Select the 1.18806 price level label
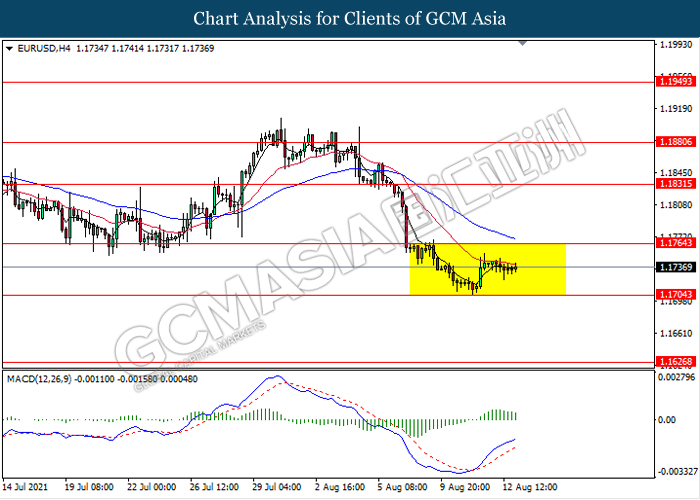 [x=676, y=142]
